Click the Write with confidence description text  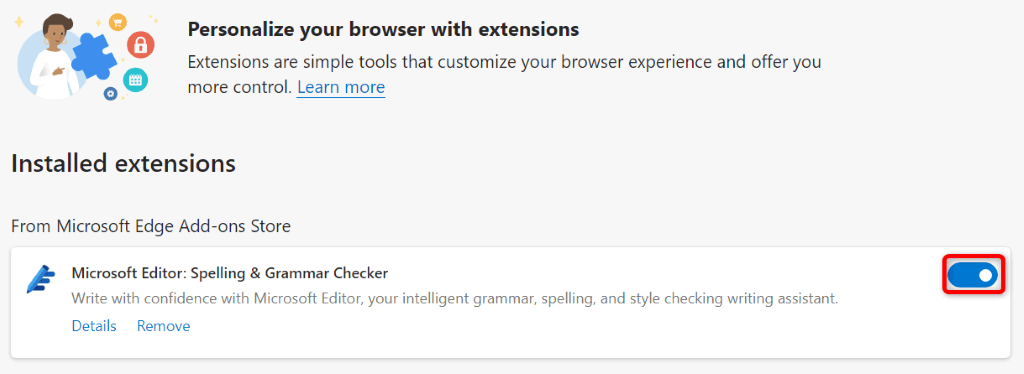[455, 300]
